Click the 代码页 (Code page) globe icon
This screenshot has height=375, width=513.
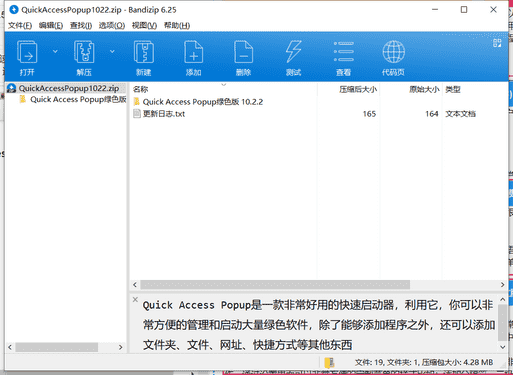pyautogui.click(x=394, y=52)
